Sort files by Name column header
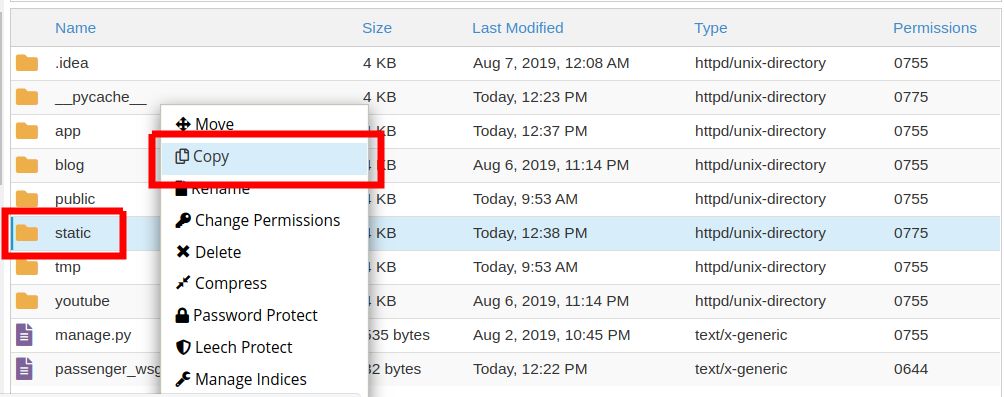The width and height of the screenshot is (1004, 397). (76, 28)
